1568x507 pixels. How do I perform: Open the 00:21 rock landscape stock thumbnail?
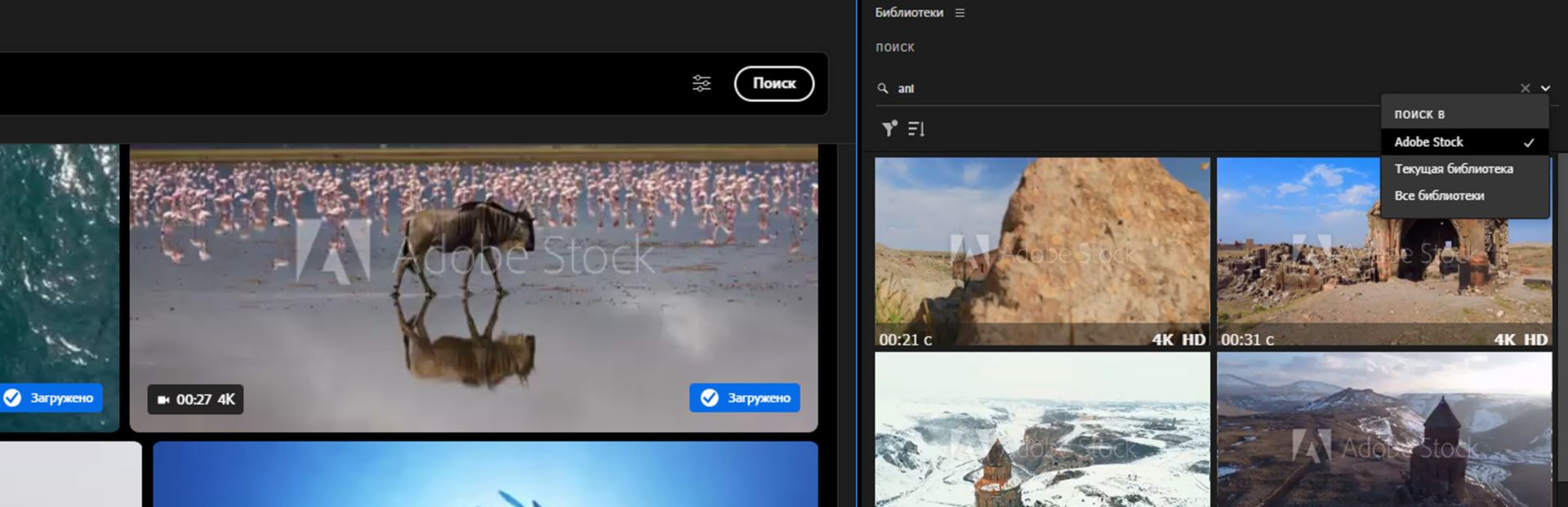coord(1042,253)
